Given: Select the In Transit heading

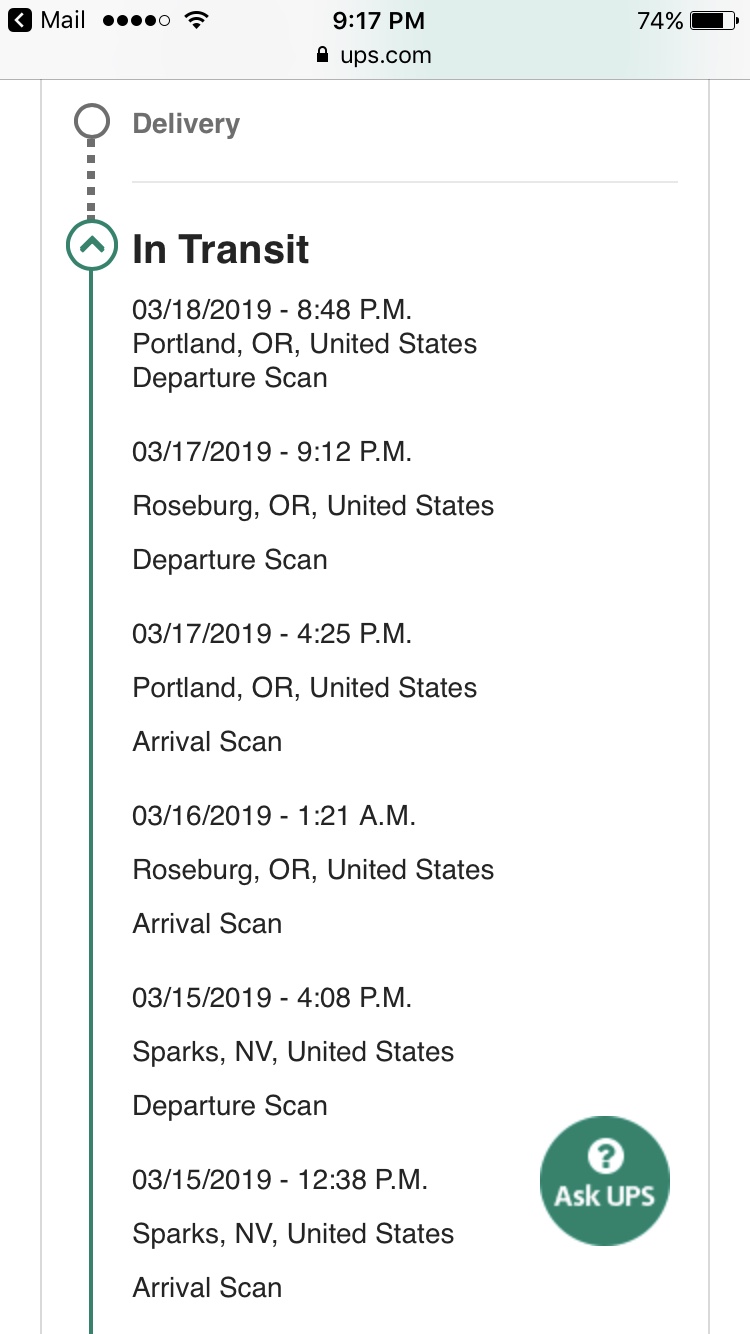Looking at the screenshot, I should (x=221, y=249).
